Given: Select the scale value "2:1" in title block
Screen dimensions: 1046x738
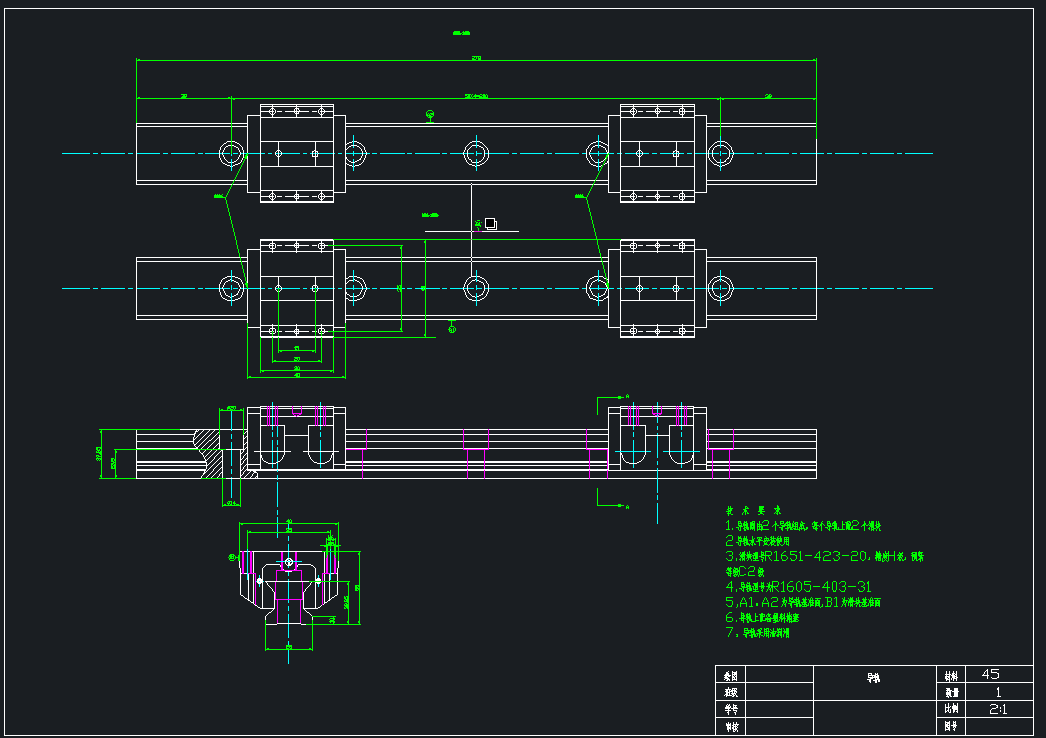Looking at the screenshot, I should pos(998,709).
